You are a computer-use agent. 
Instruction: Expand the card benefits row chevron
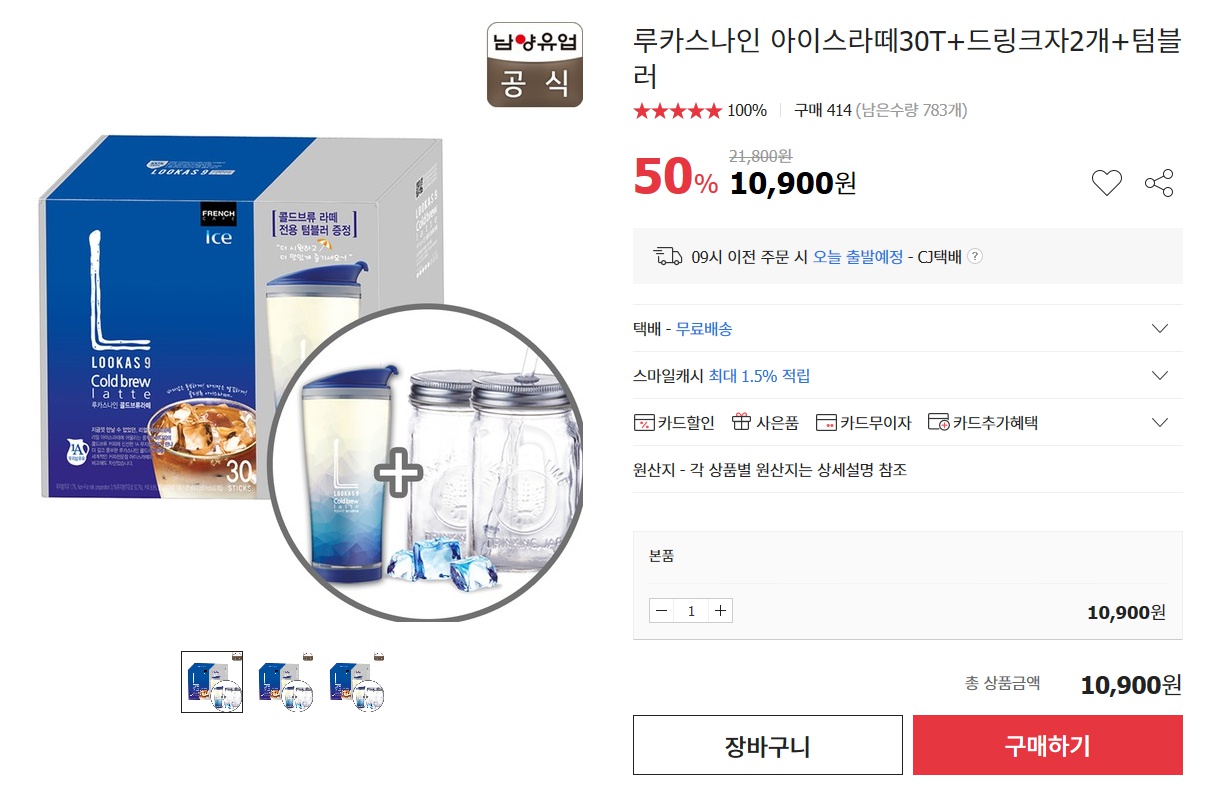(1160, 423)
